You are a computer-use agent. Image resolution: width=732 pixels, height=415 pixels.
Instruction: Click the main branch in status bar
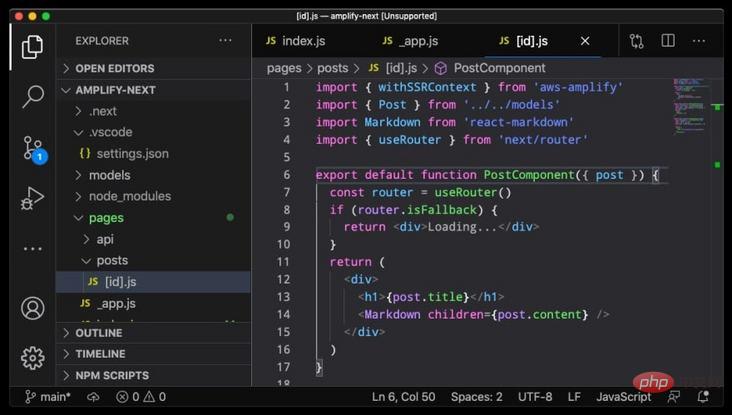(x=47, y=397)
